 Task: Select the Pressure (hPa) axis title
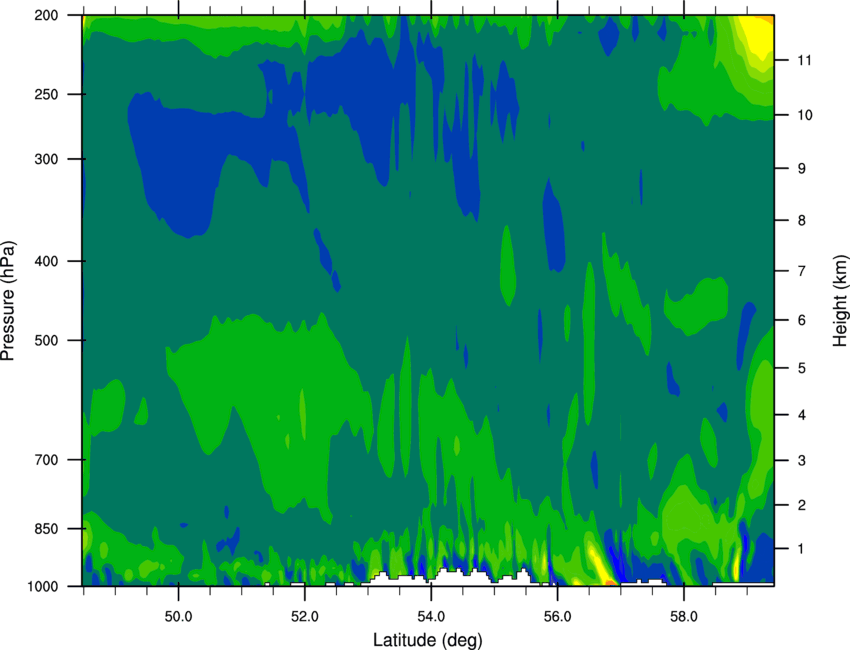(x=8, y=301)
